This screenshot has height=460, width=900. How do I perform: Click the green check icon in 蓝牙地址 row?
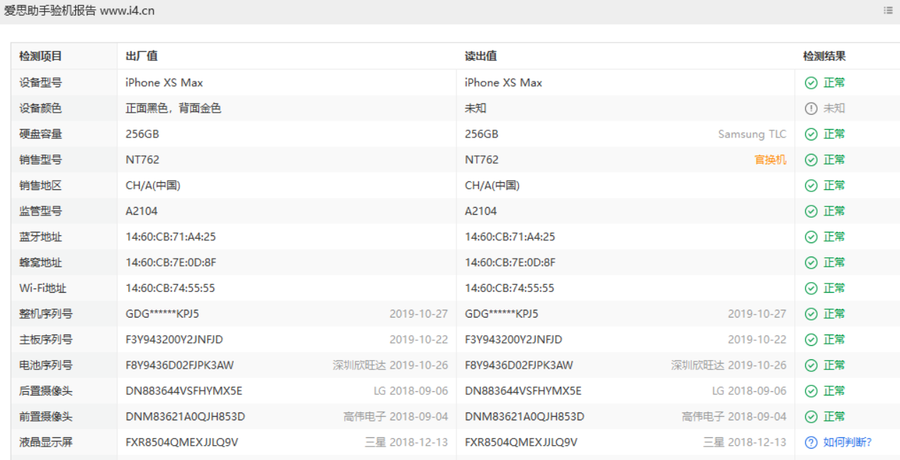(x=811, y=237)
